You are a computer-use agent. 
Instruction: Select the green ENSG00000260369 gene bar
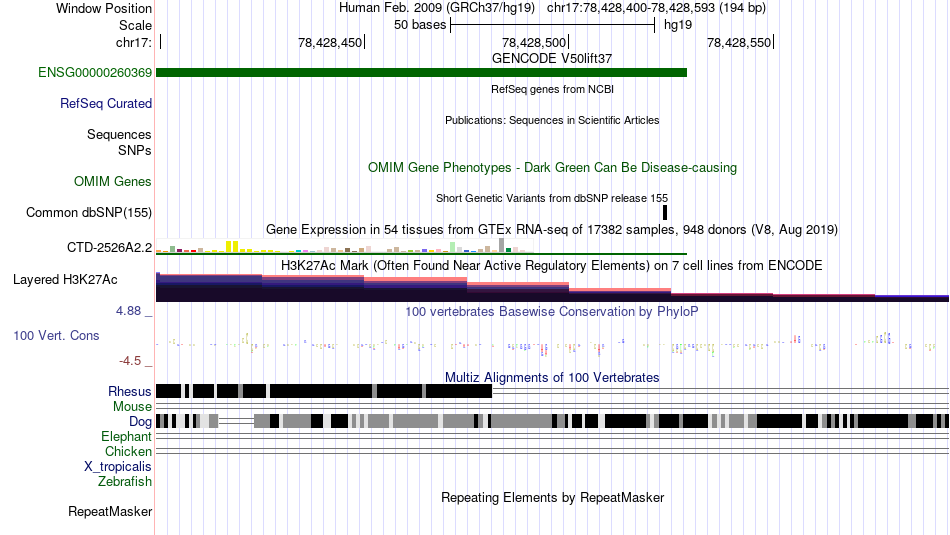[422, 73]
